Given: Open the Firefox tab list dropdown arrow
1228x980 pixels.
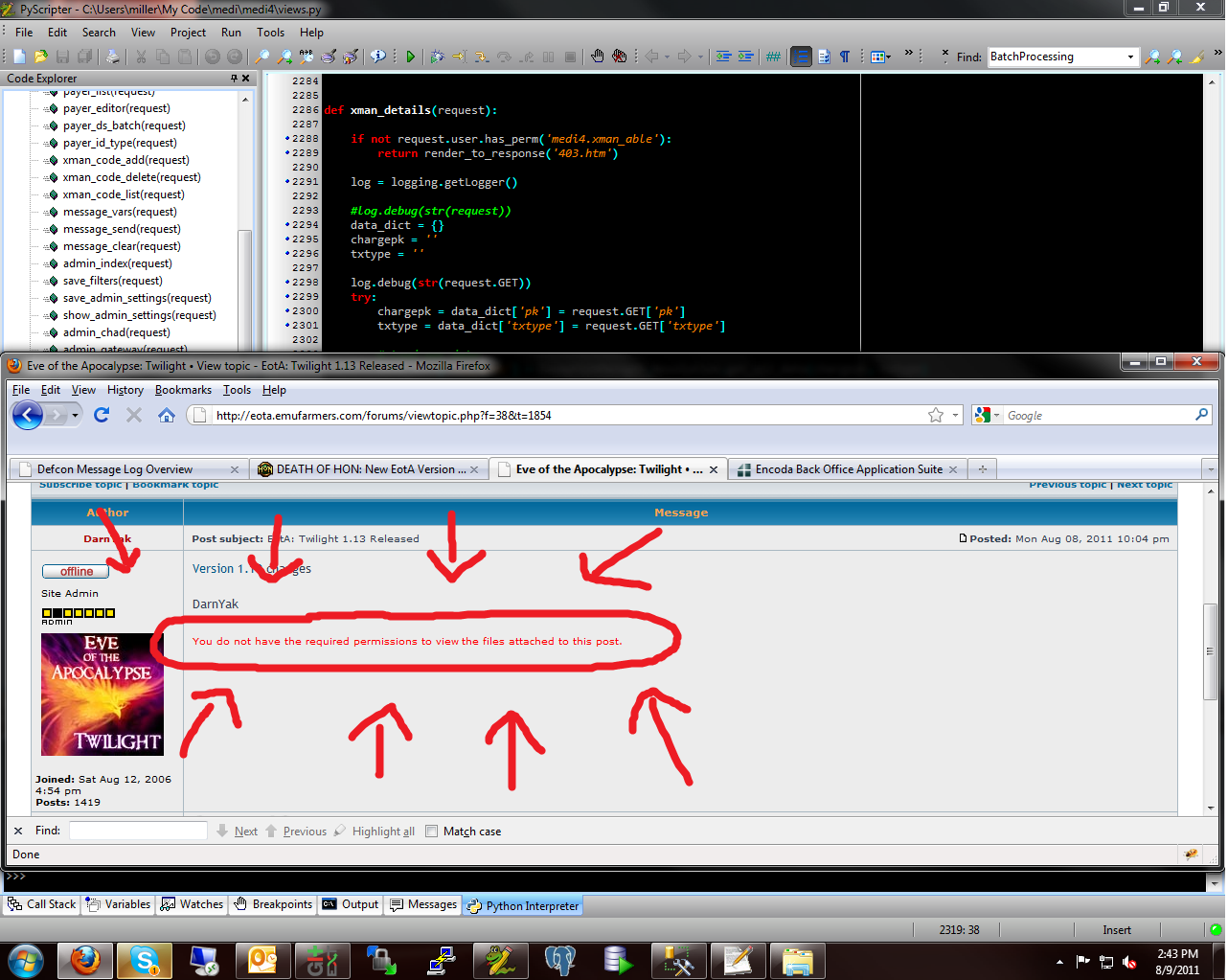Looking at the screenshot, I should [1210, 469].
